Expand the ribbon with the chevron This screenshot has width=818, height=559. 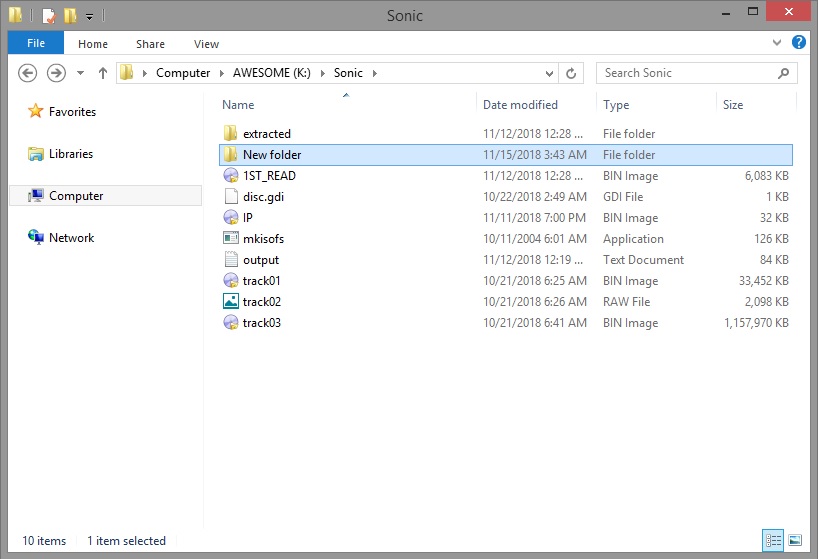coord(777,43)
